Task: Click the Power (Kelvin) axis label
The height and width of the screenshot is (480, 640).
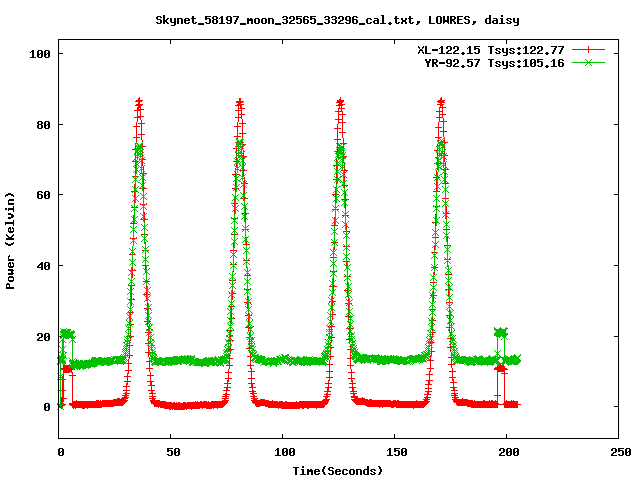Action: [x=10, y=241]
